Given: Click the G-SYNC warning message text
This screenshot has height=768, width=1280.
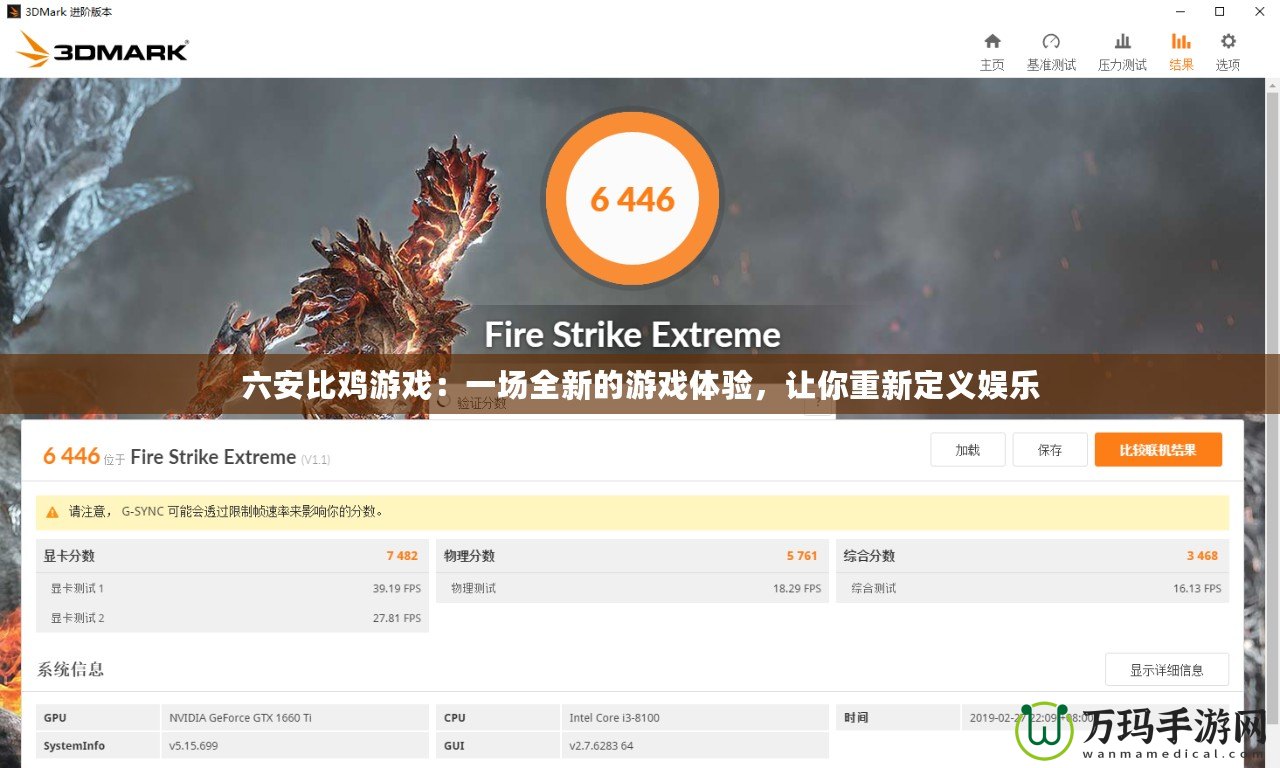Looking at the screenshot, I should tap(226, 511).
